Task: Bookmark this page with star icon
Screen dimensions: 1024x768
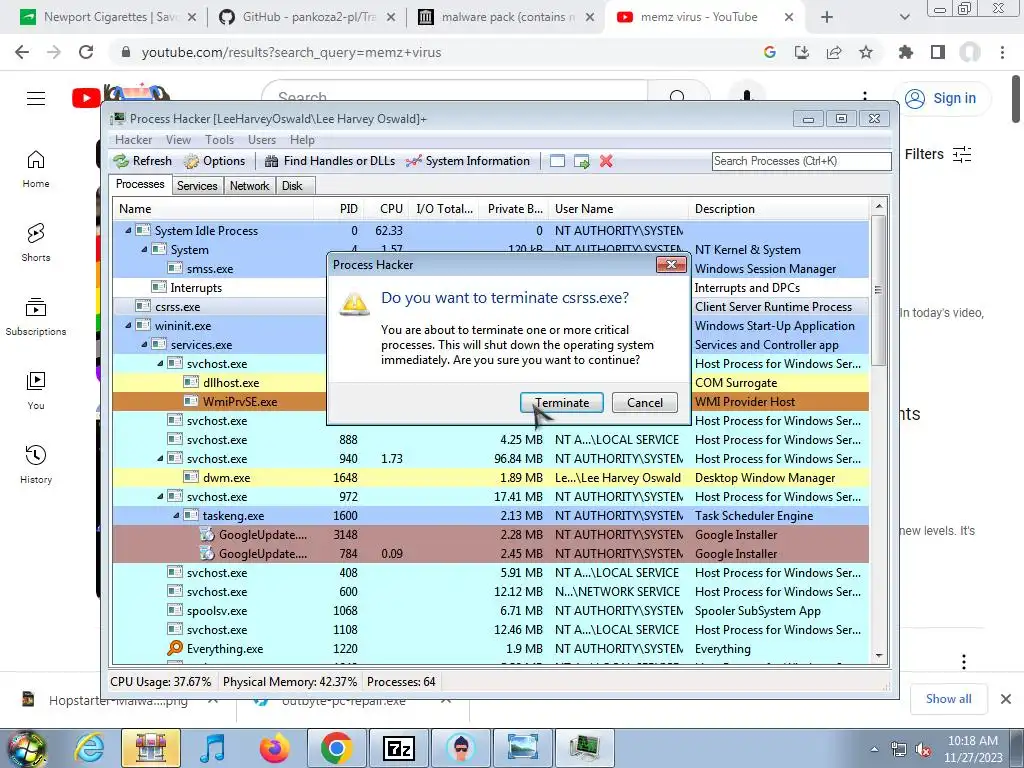Action: (x=866, y=52)
